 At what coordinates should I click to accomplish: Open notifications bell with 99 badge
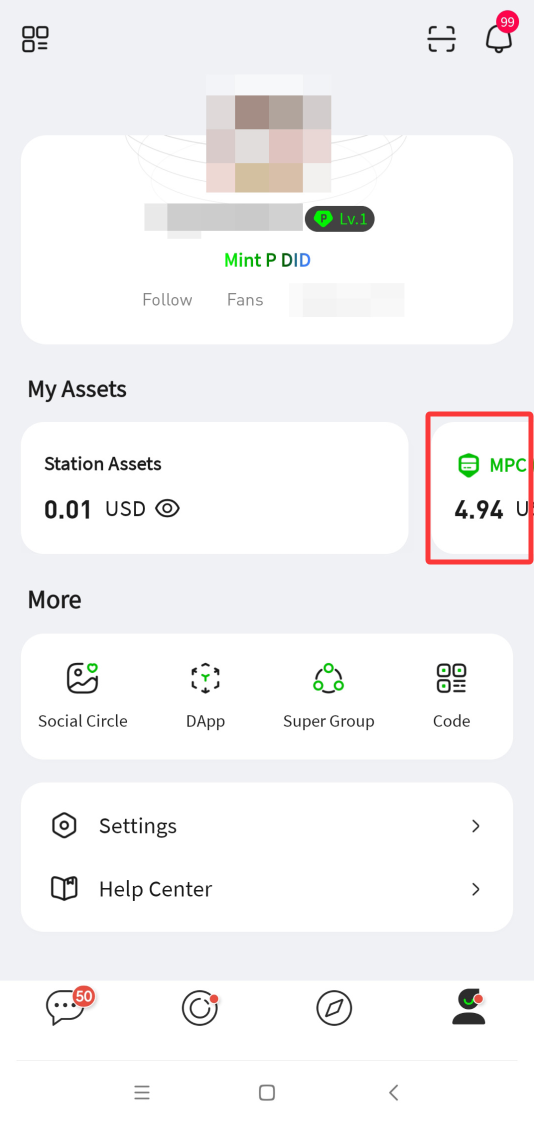[500, 34]
